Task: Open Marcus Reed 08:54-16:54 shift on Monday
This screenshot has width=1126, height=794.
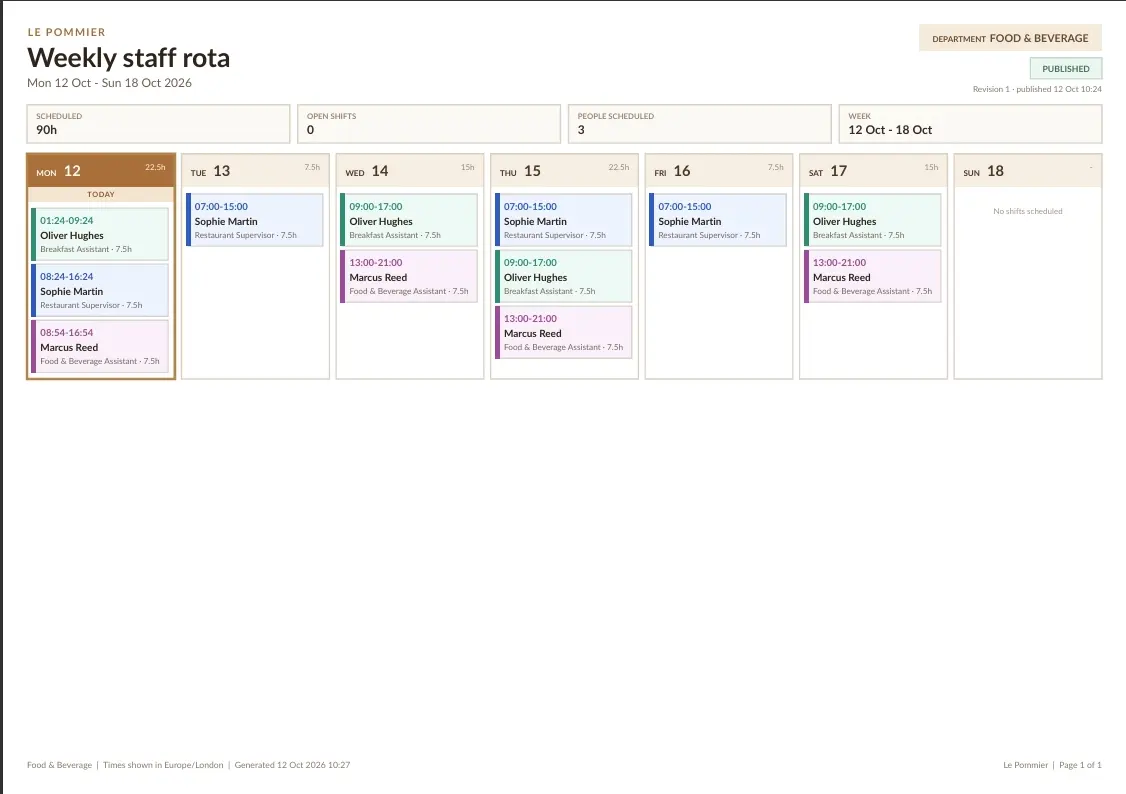Action: 101,346
